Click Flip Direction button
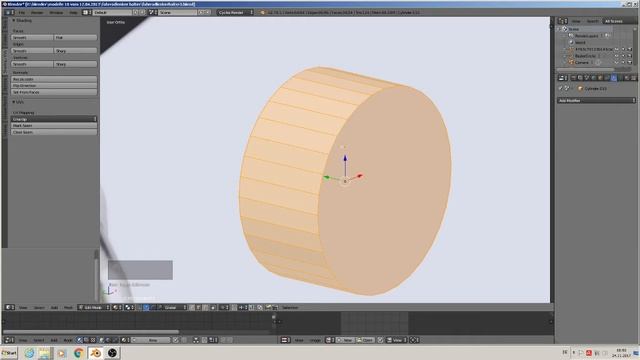 (x=54, y=86)
